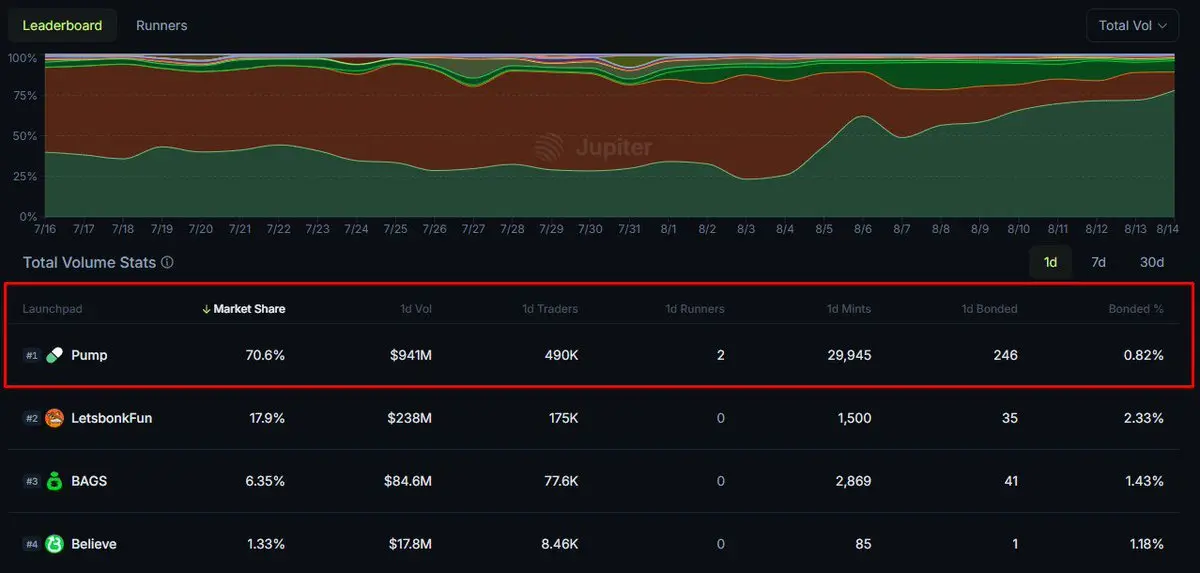
Task: Click LetsbonkFun's 17.9% market share
Action: pyautogui.click(x=267, y=418)
